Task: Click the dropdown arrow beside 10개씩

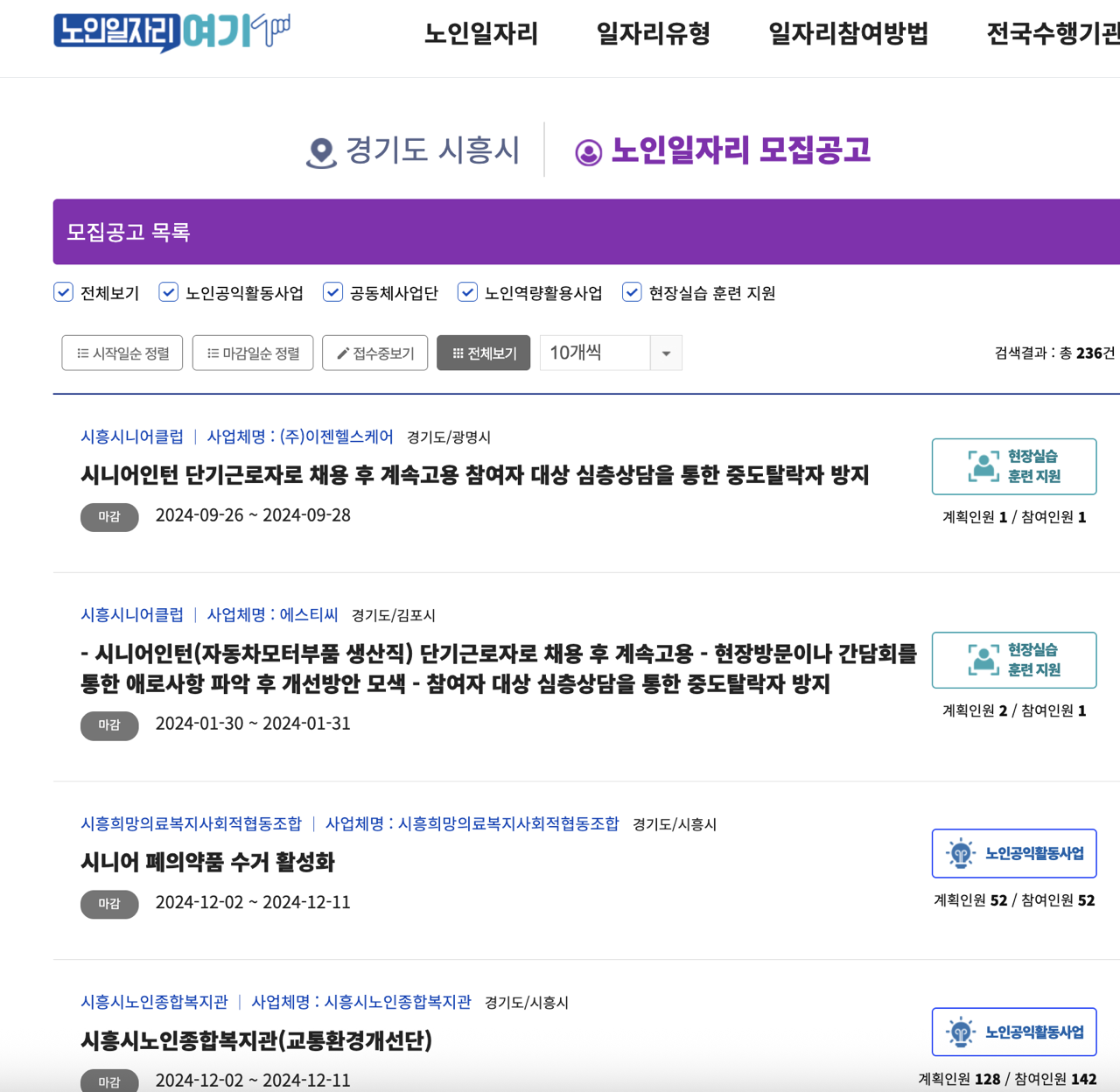Action: pos(667,353)
